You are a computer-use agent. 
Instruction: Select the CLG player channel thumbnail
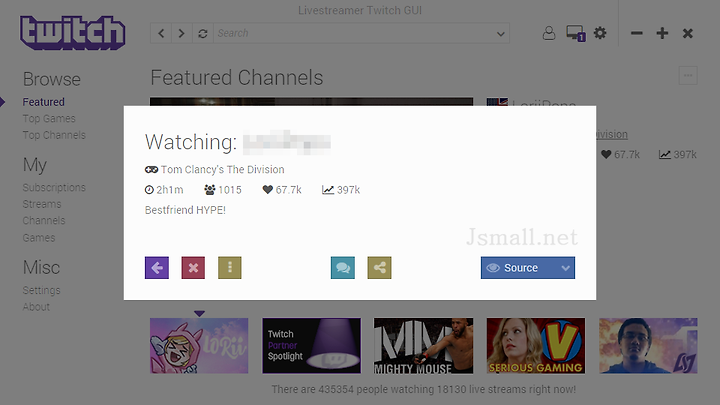(x=648, y=346)
